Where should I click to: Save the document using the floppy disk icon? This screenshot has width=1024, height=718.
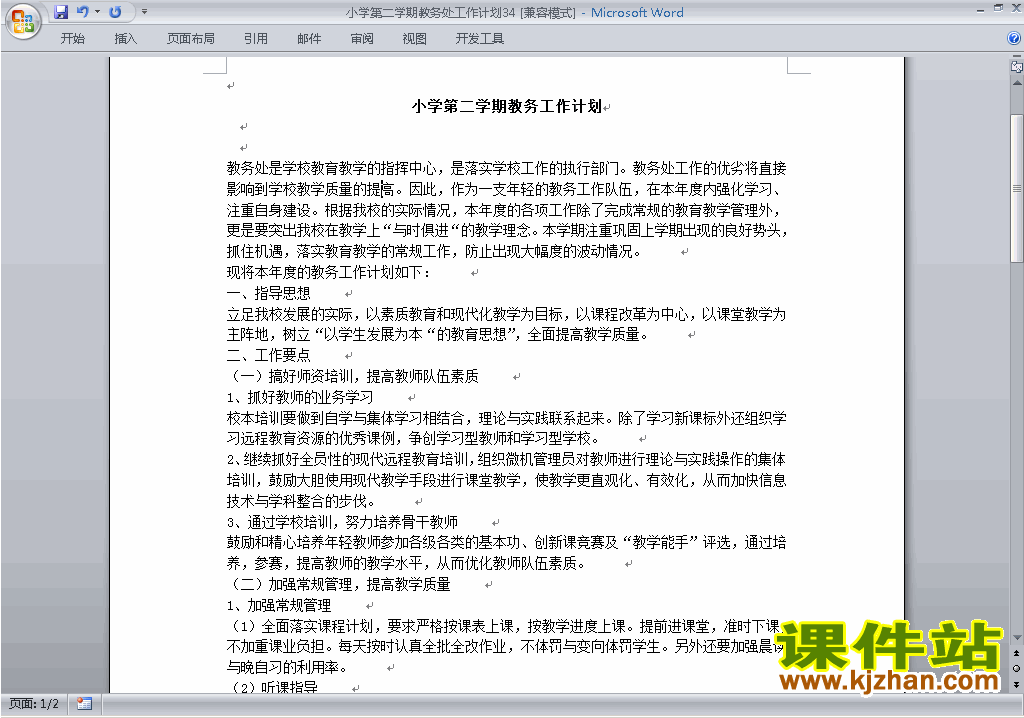tap(61, 12)
